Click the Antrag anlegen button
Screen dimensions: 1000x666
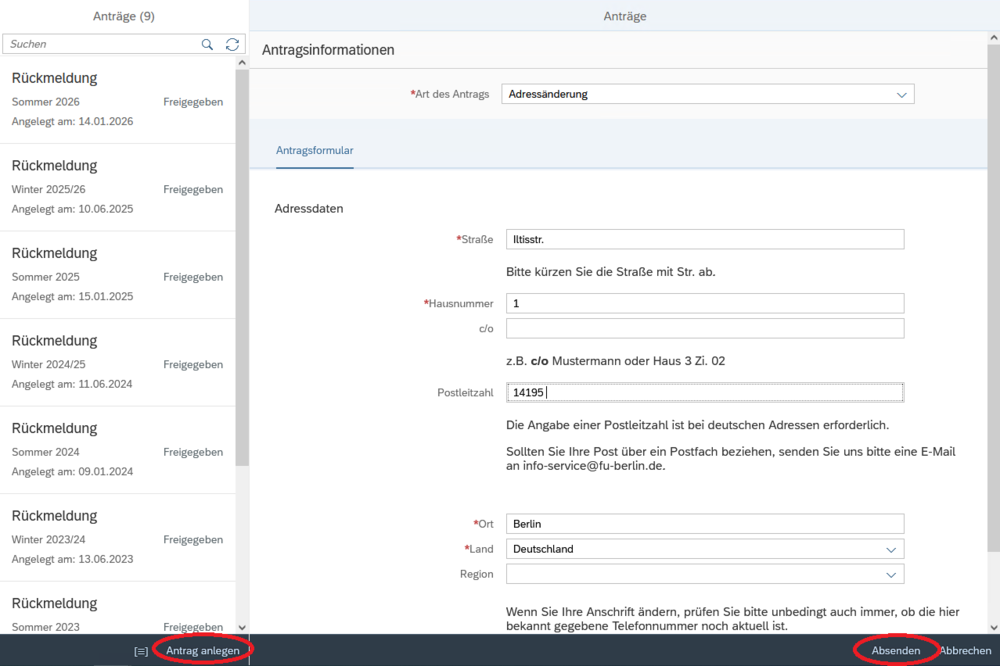[203, 651]
